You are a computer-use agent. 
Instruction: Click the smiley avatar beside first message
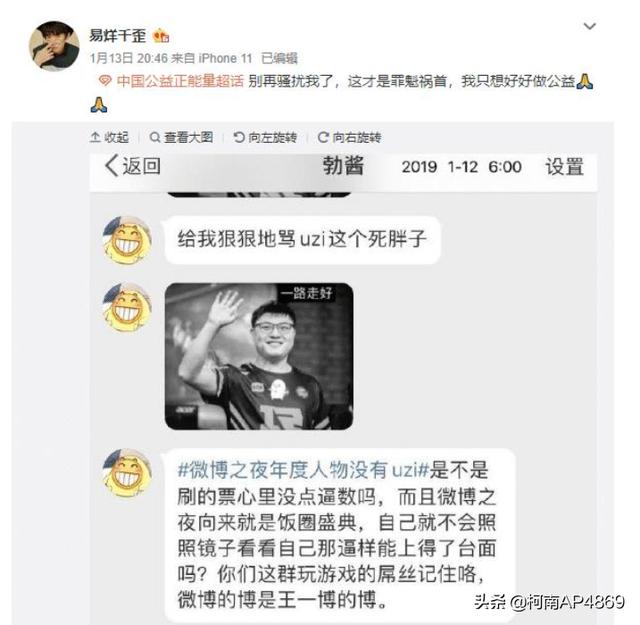pos(127,240)
